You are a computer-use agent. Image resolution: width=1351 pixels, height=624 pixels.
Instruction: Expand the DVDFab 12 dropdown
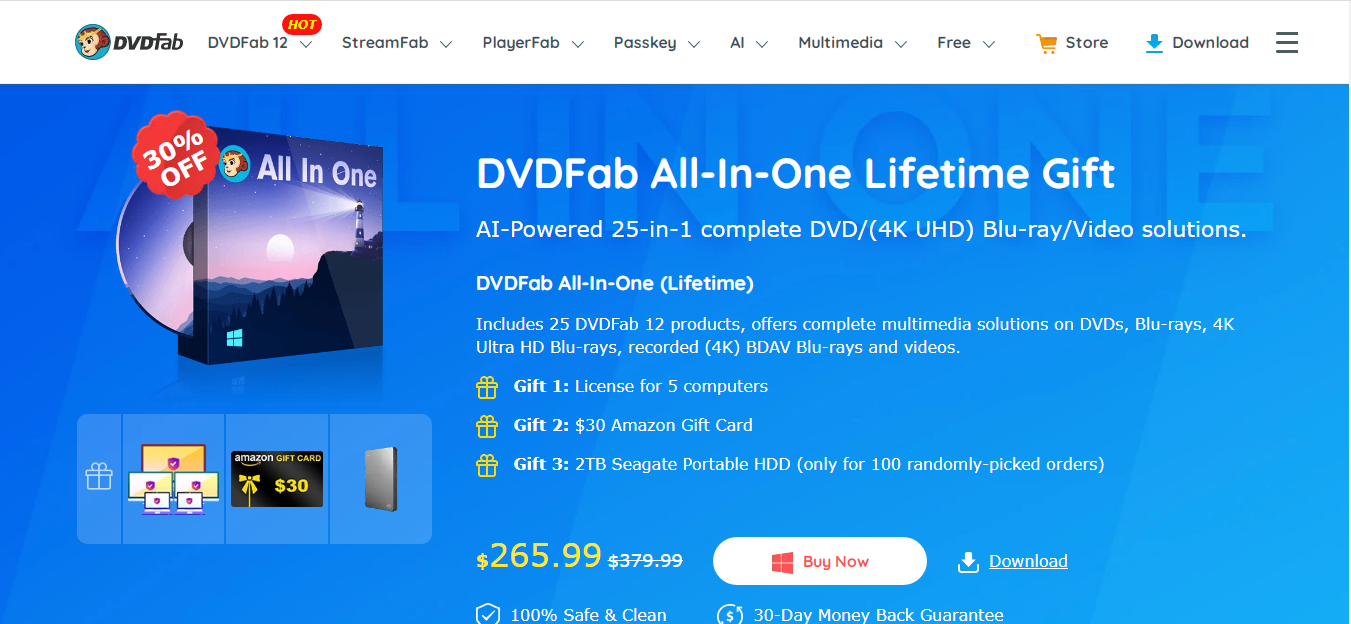261,43
